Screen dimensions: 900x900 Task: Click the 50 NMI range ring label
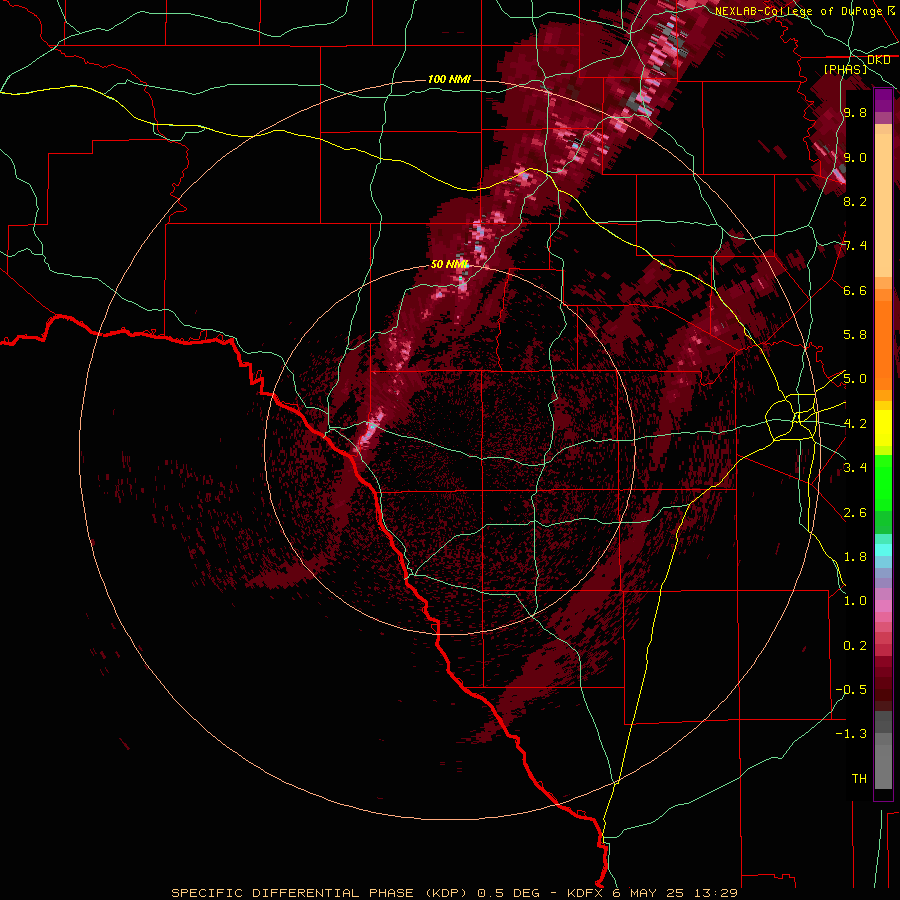point(449,264)
